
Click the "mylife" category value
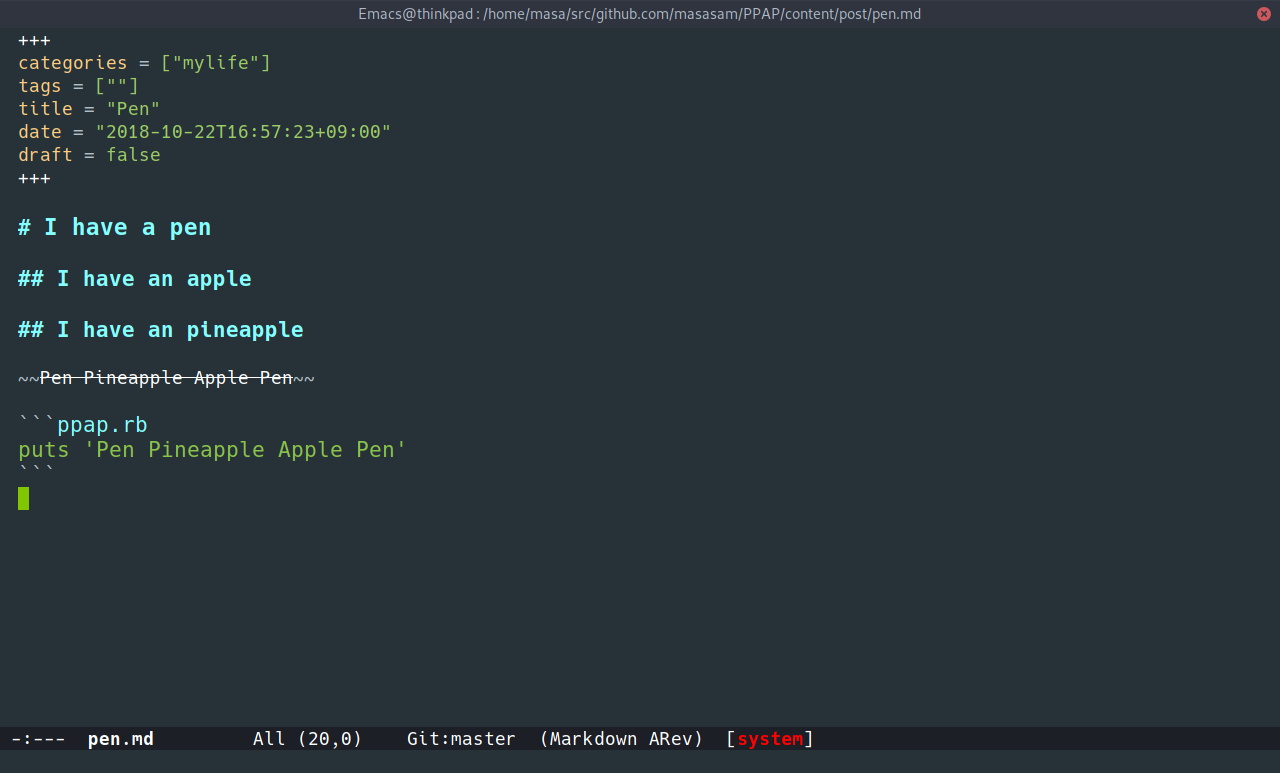click(x=216, y=63)
